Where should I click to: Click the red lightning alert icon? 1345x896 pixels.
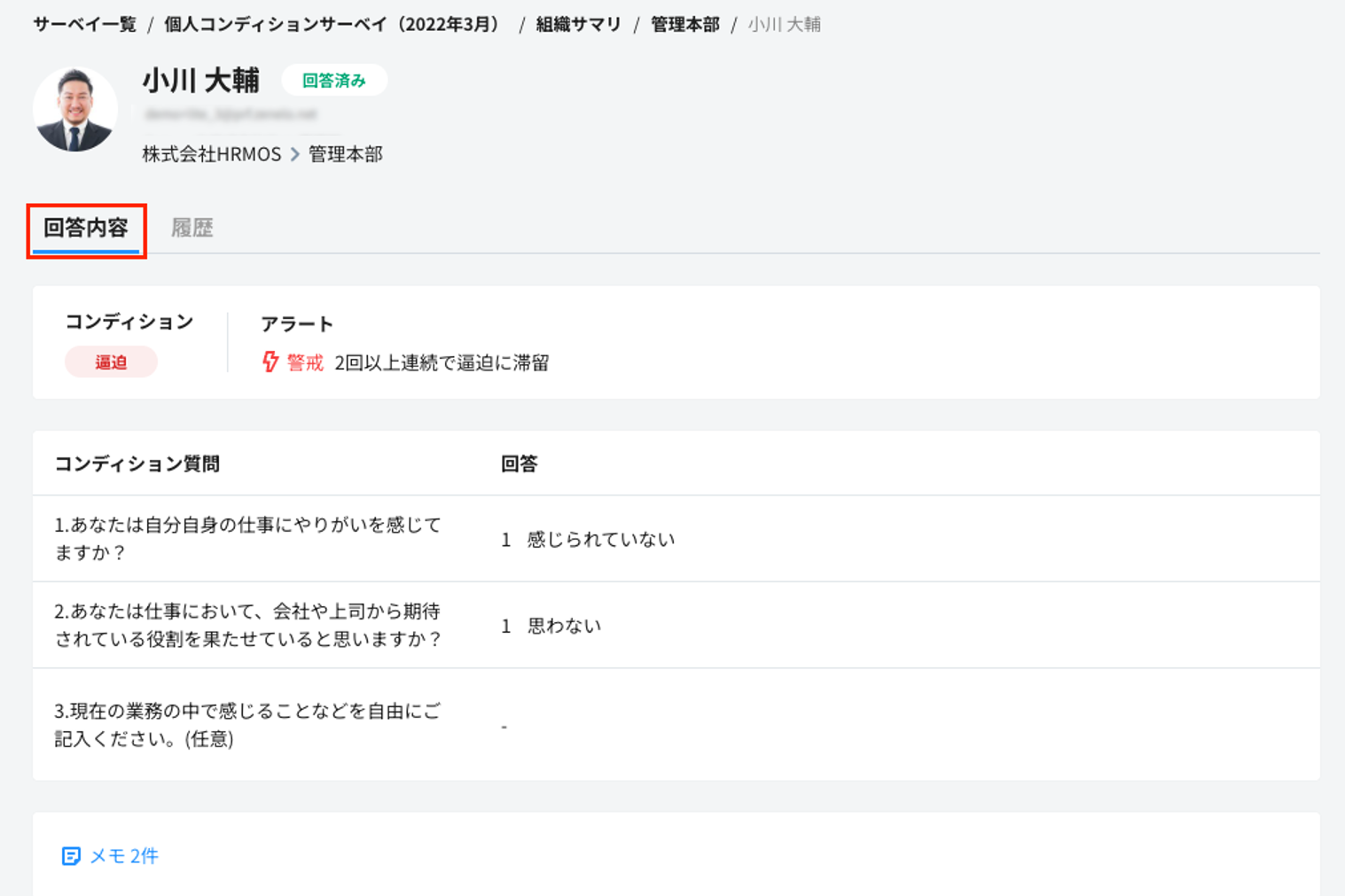coord(270,362)
